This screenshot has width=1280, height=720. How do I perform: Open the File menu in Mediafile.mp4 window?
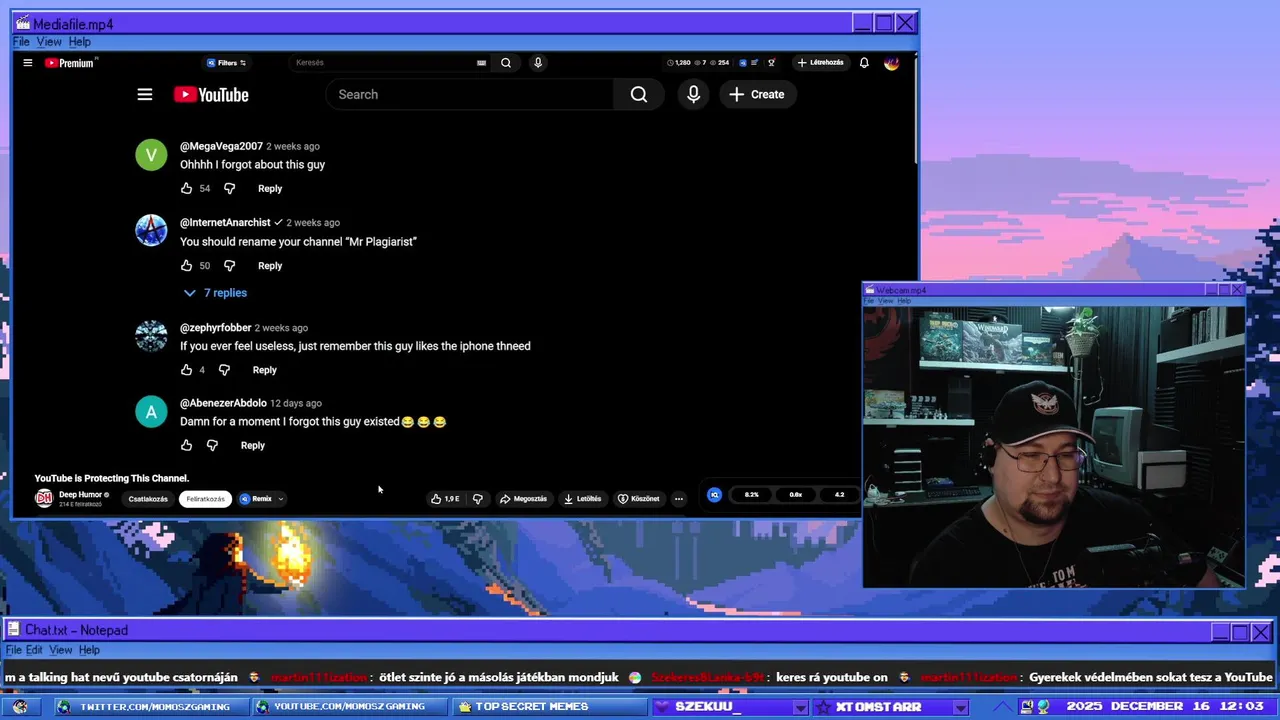[x=21, y=42]
